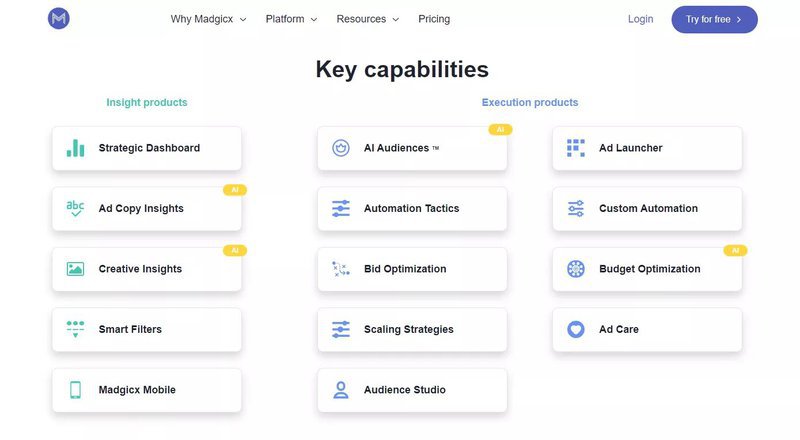Select Madgicx Mobile label
The height and width of the screenshot is (440, 800).
coord(137,390)
